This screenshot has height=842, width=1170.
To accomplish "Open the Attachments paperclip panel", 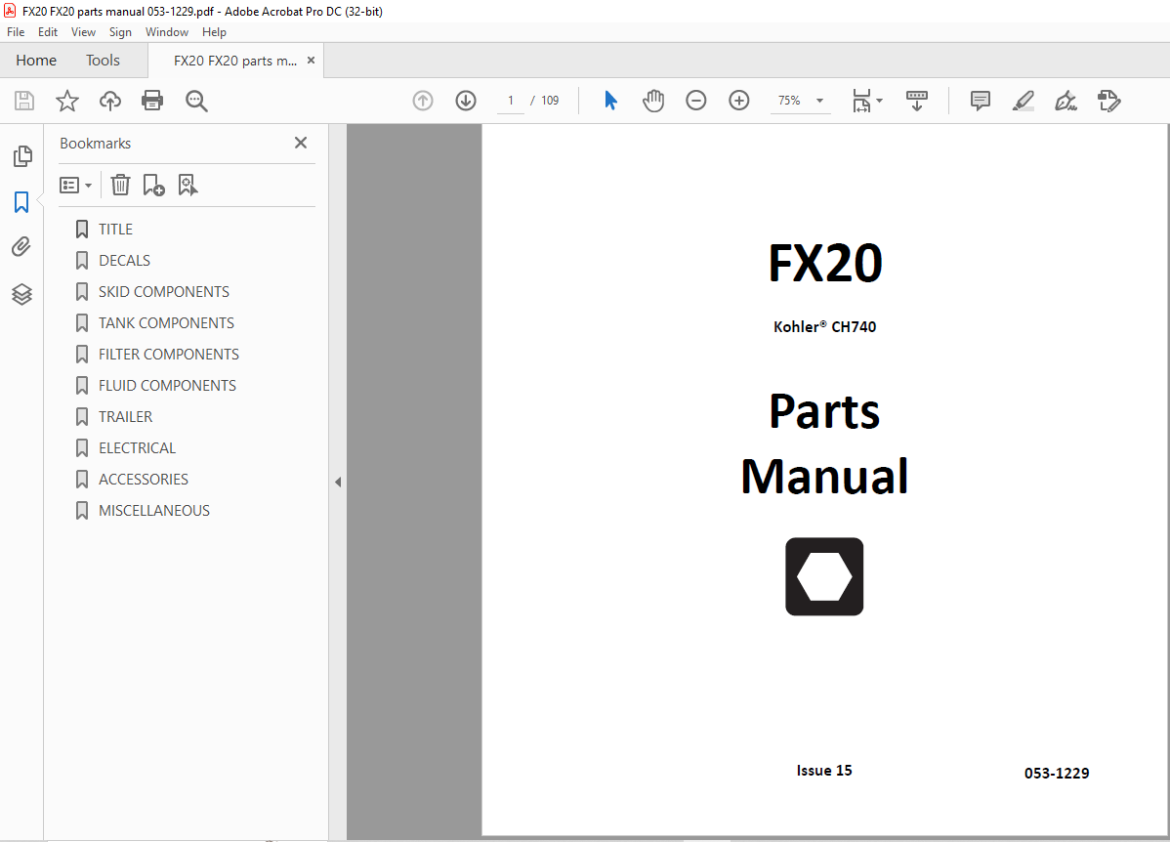I will pos(22,247).
